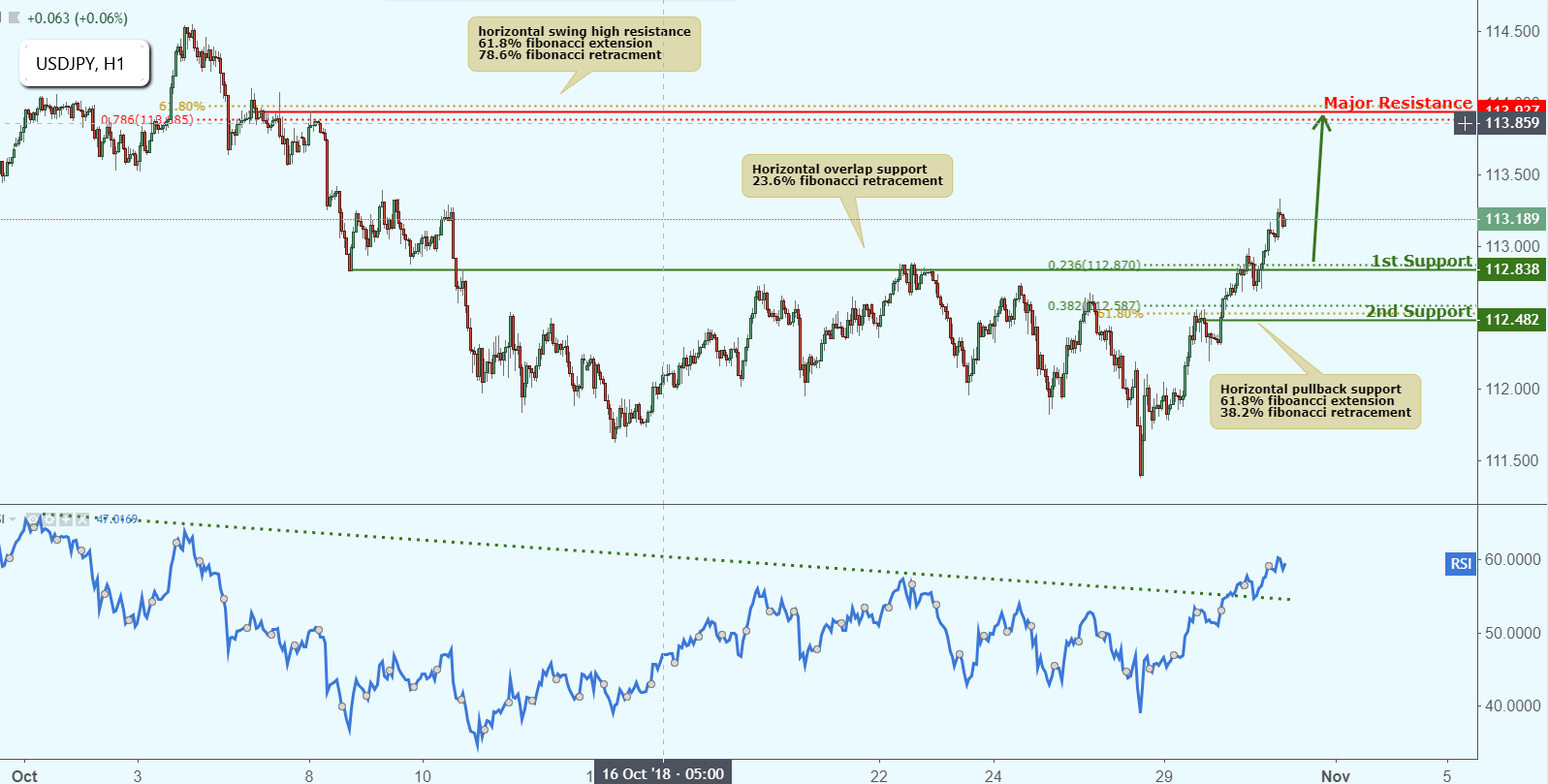This screenshot has width=1548, height=784.
Task: Select the 113.859 crosshair price label
Action: point(1512,123)
